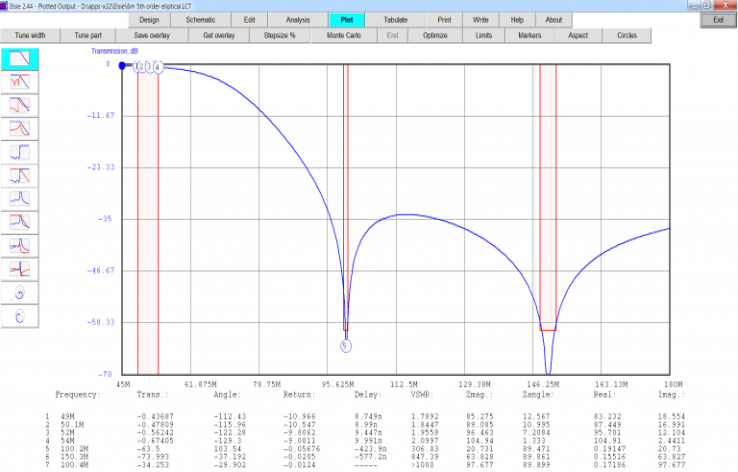Open the Analysis tab

point(298,20)
